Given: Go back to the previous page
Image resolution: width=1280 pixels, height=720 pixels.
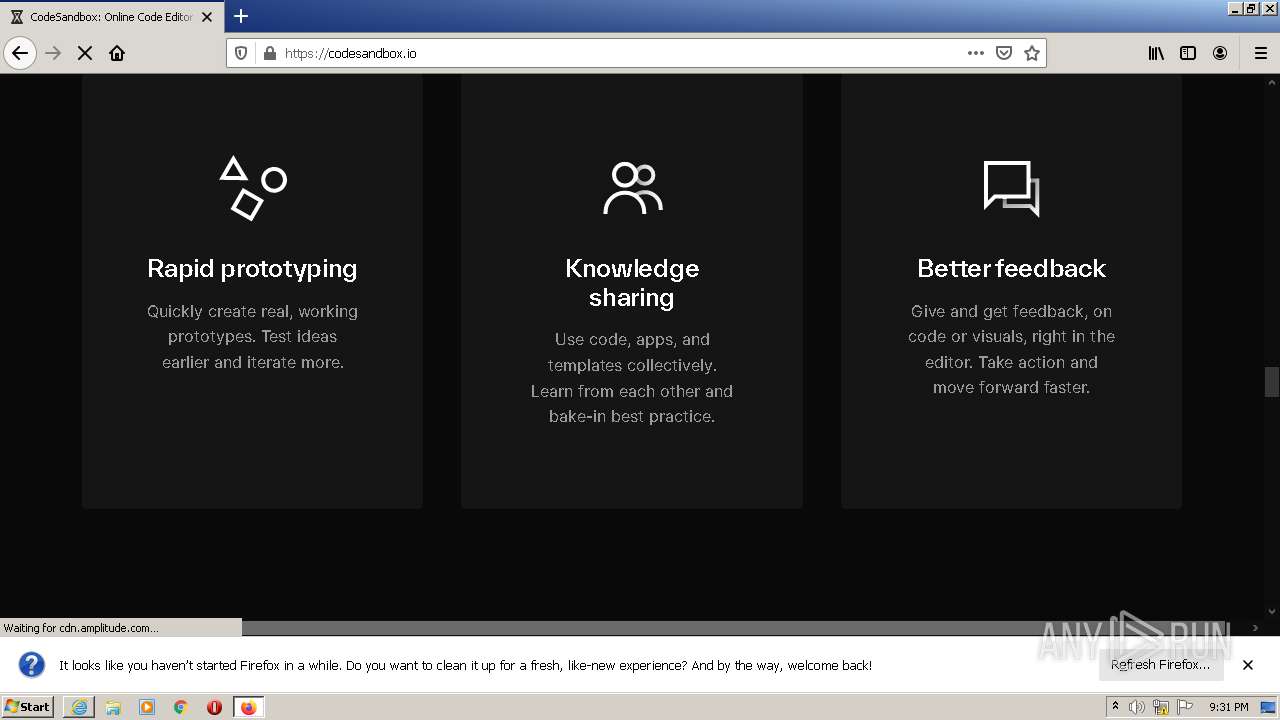Looking at the screenshot, I should [20, 53].
